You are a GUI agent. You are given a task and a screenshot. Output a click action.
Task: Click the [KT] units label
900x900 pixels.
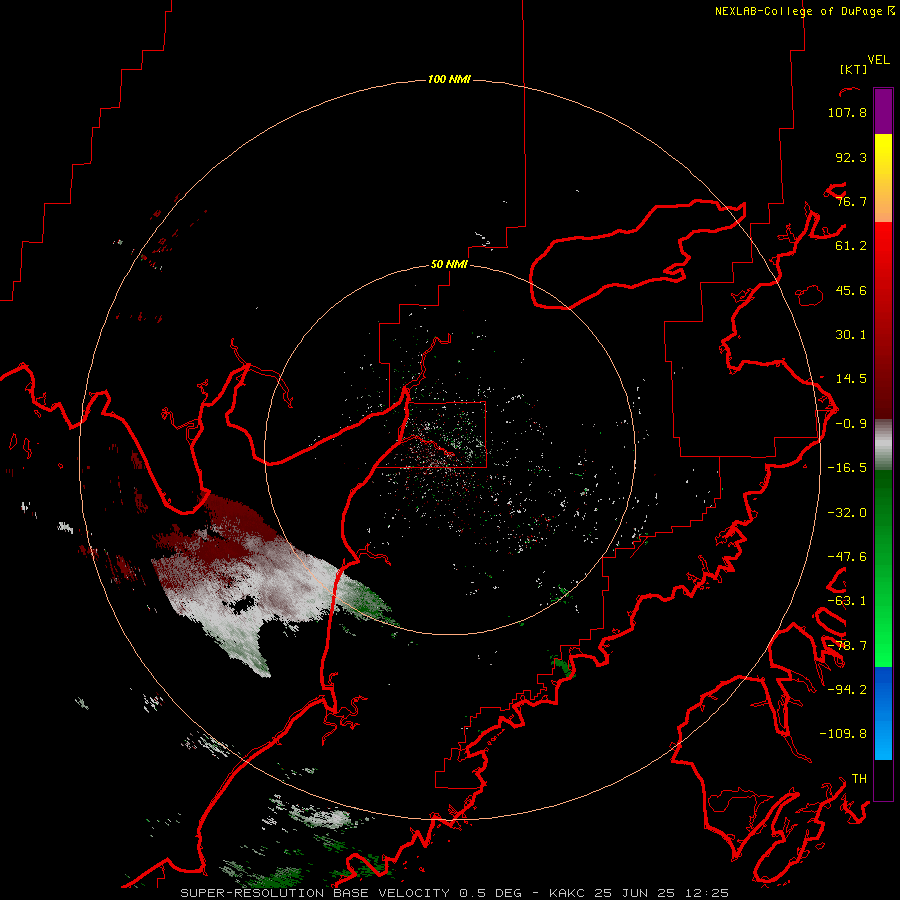click(854, 69)
